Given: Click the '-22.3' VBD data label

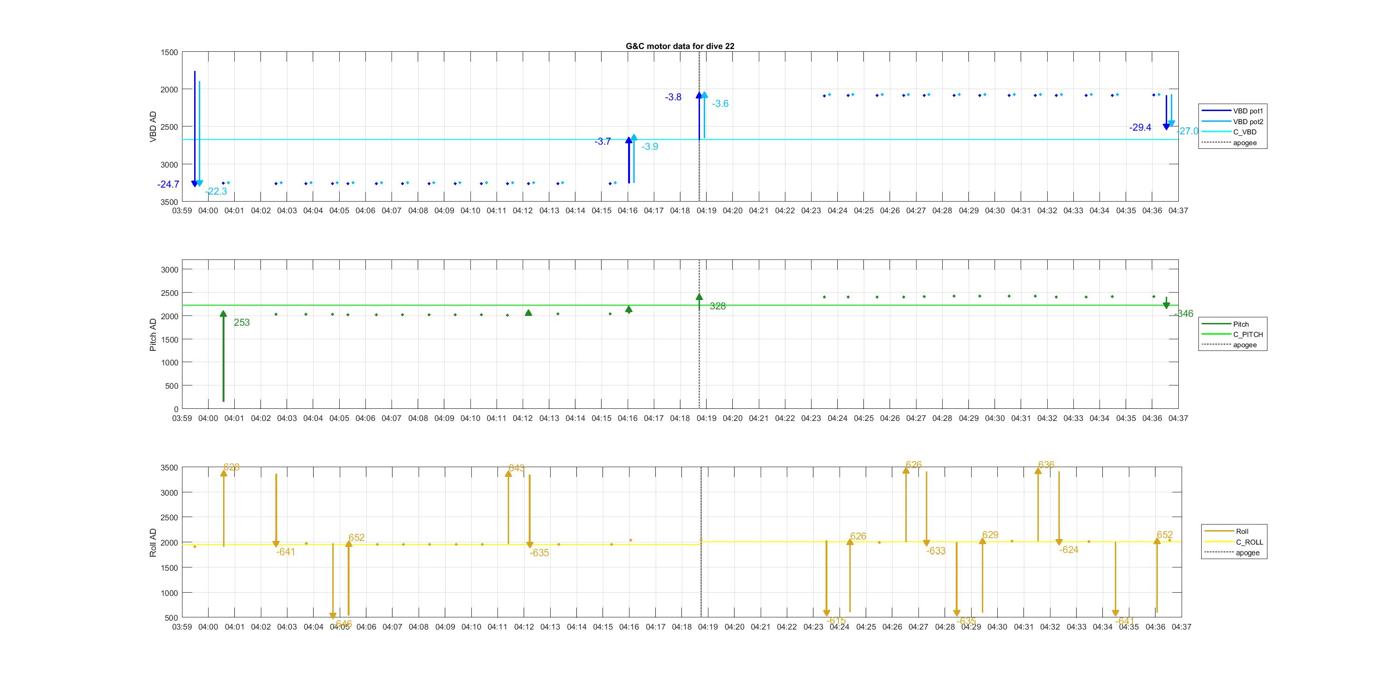Looking at the screenshot, I should (x=216, y=191).
